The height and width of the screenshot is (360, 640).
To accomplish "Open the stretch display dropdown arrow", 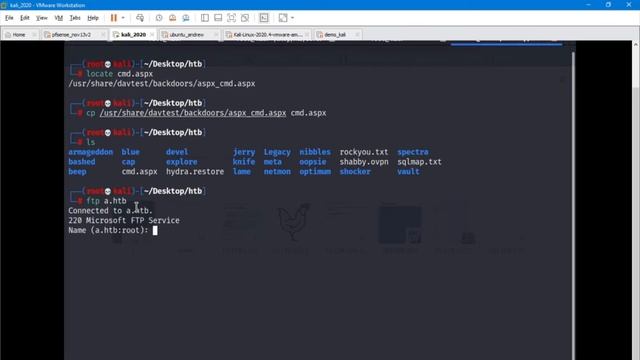I will tap(292, 18).
